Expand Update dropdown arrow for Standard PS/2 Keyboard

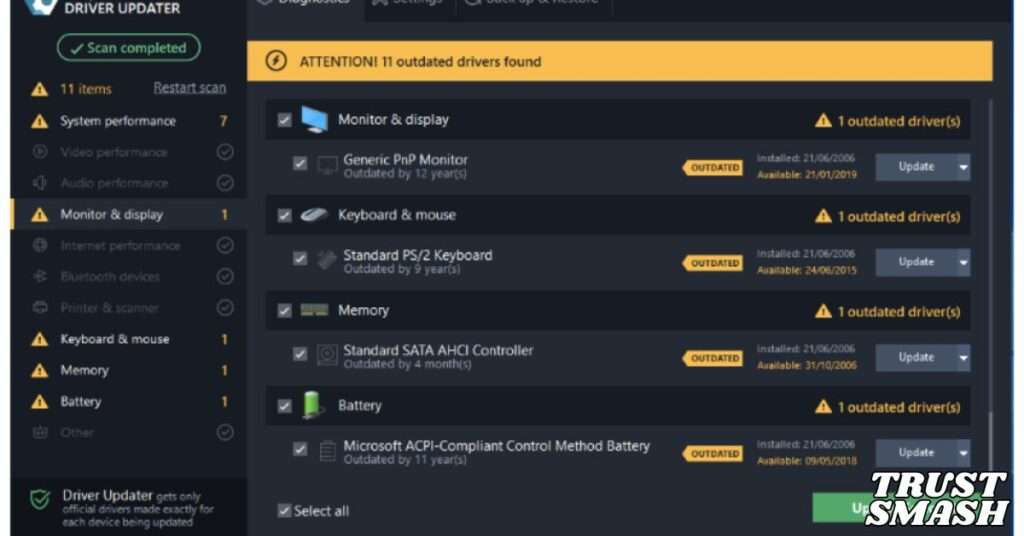[963, 262]
